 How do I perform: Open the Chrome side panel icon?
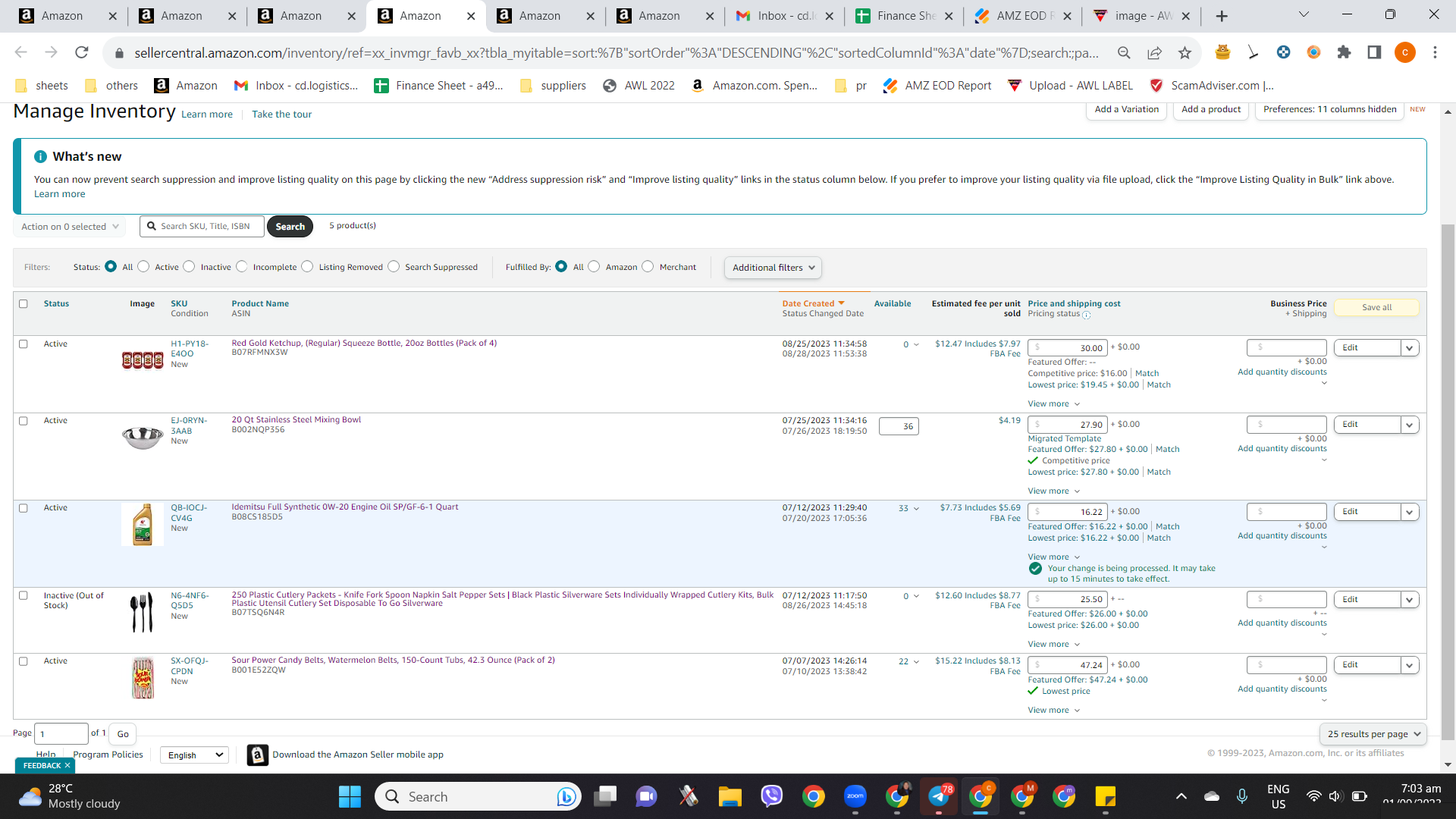pyautogui.click(x=1374, y=52)
